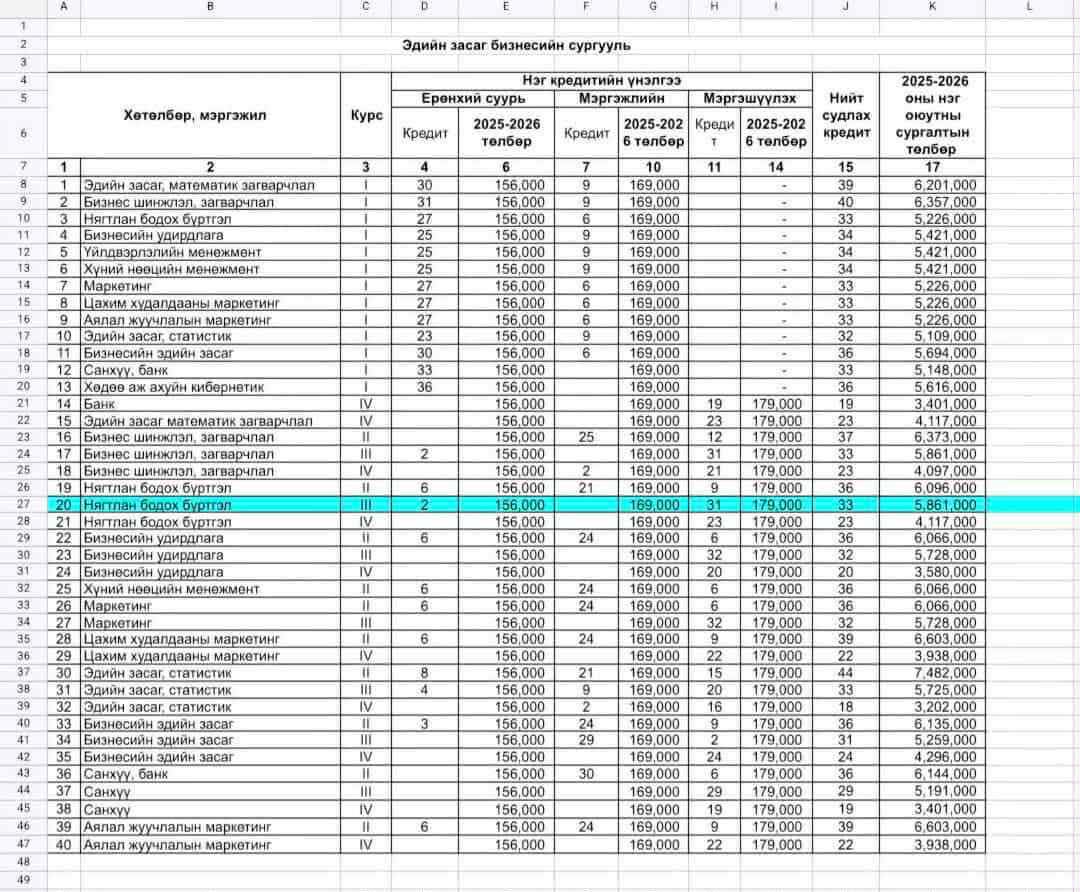1080x892 pixels.
Task: Click professional credit 25 for program number 16
Action: (x=586, y=437)
